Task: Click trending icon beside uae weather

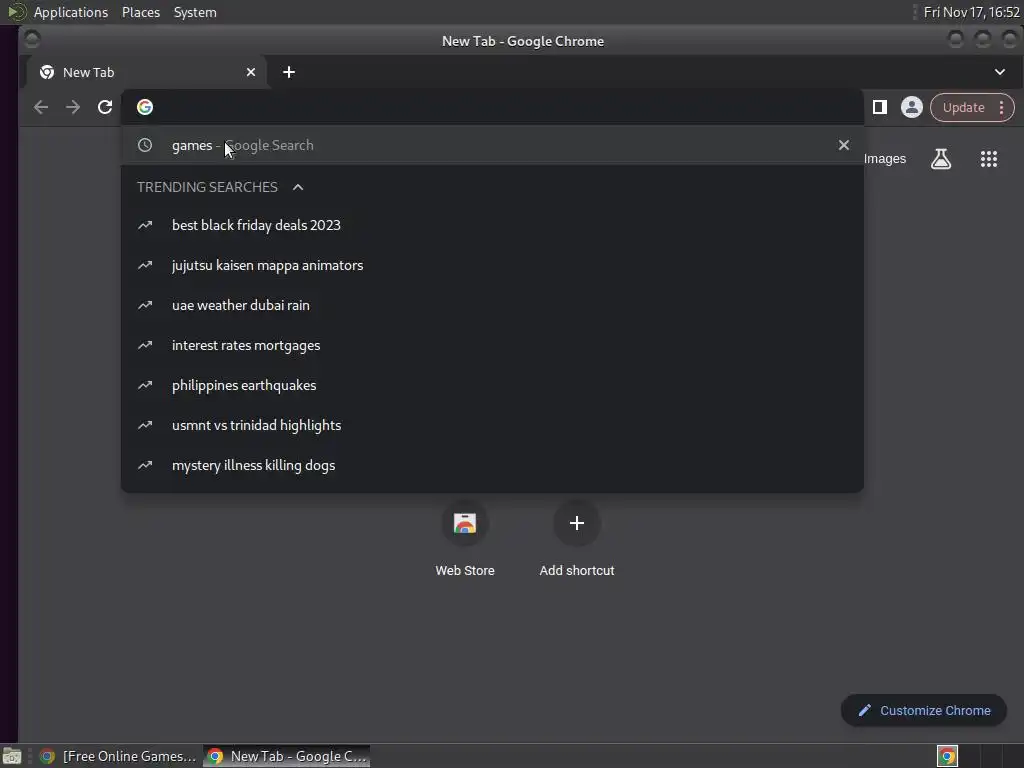Action: pos(145,305)
